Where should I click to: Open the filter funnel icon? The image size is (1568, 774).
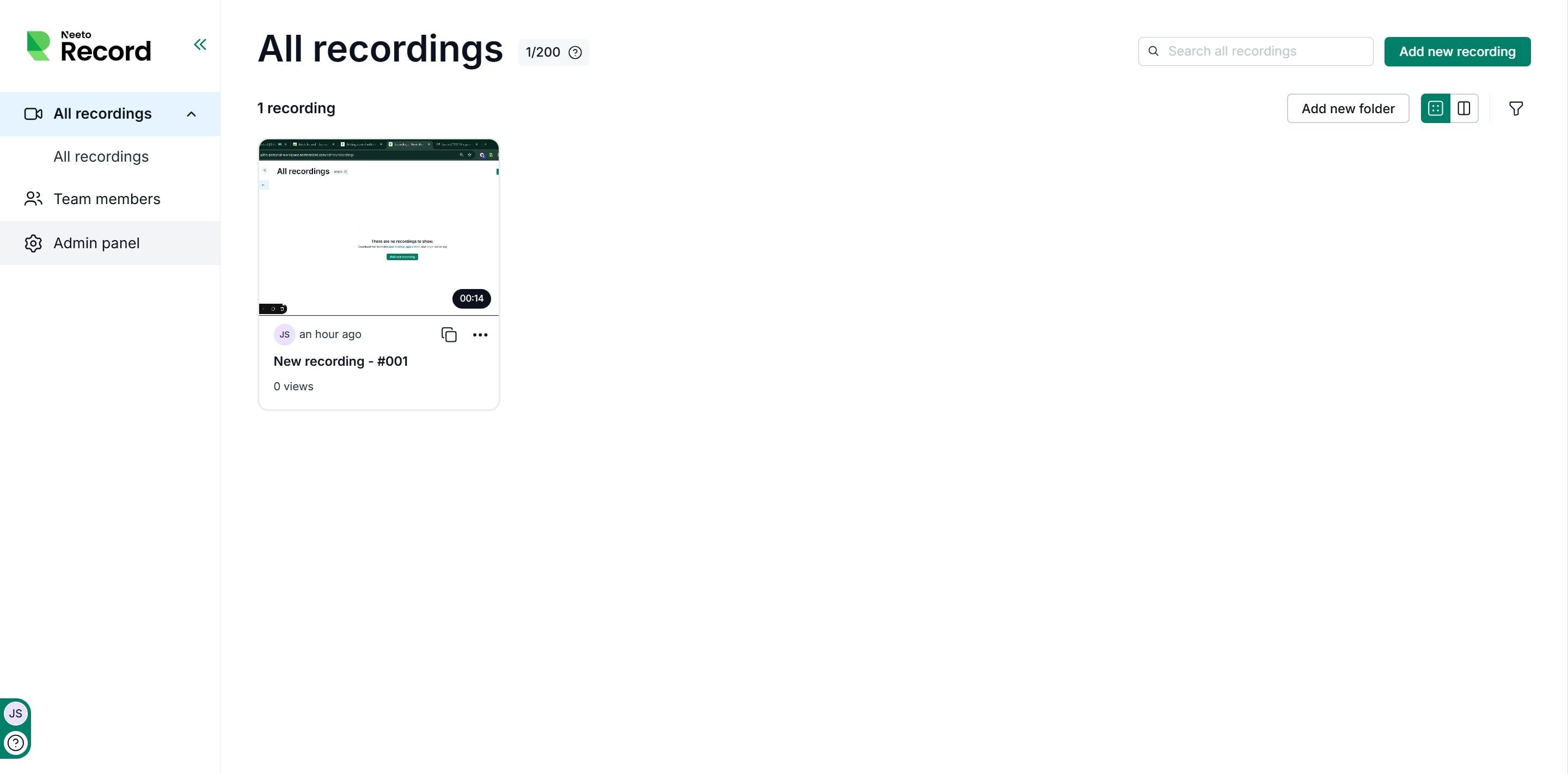(x=1515, y=108)
